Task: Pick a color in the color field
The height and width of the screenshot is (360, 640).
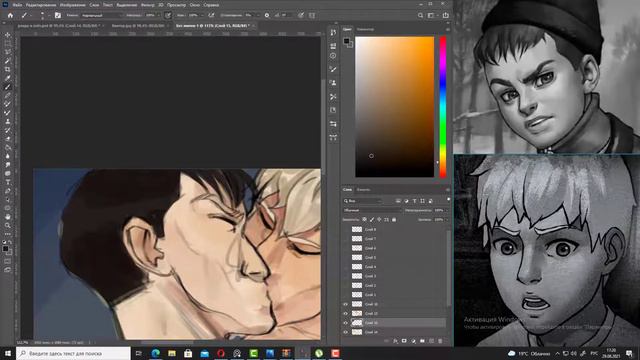Action: 395,107
